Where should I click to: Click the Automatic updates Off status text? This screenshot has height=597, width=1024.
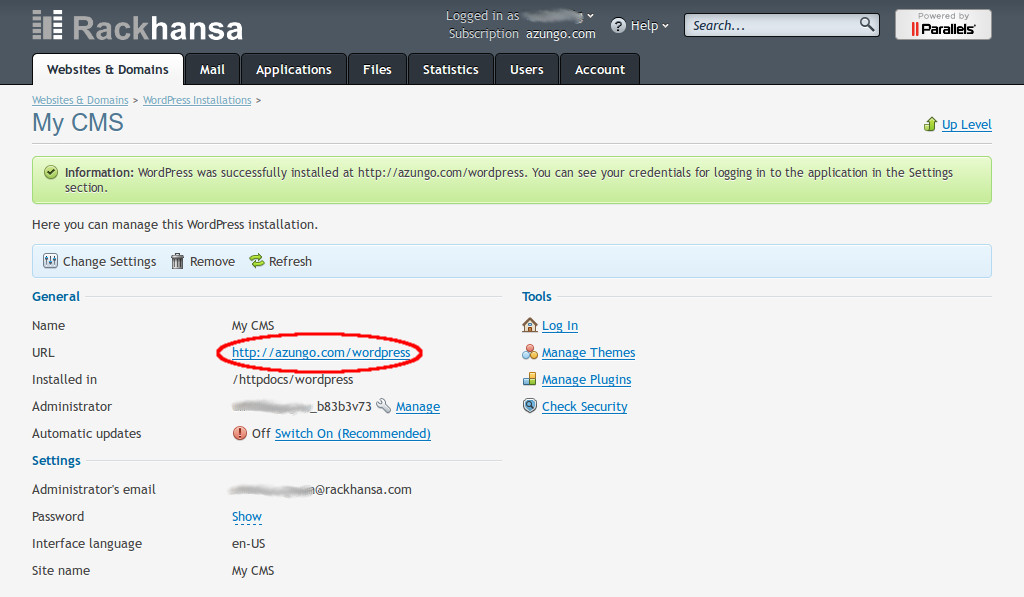click(261, 433)
